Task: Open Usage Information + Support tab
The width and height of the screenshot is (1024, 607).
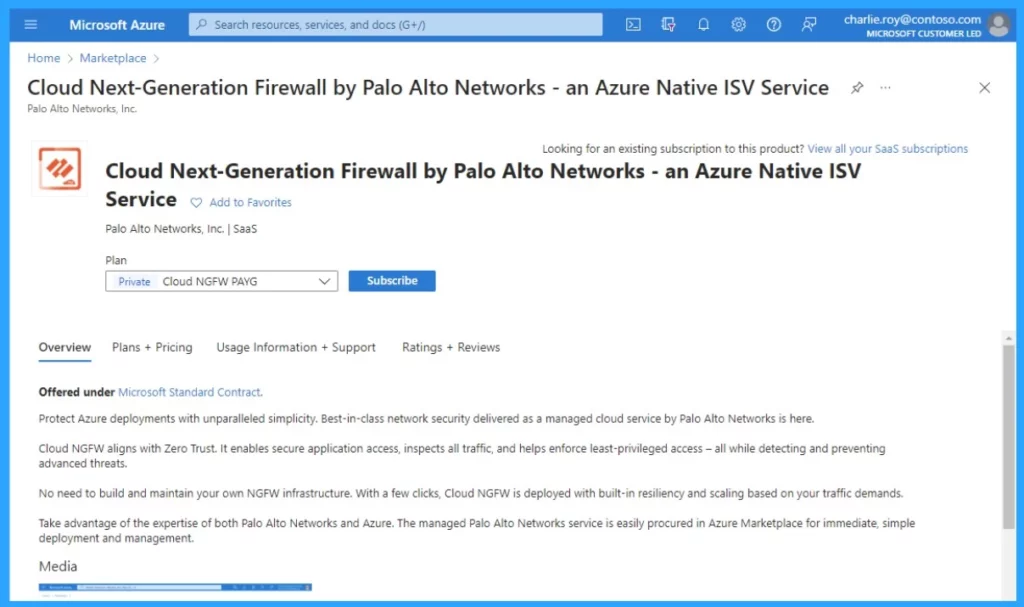Action: (296, 348)
